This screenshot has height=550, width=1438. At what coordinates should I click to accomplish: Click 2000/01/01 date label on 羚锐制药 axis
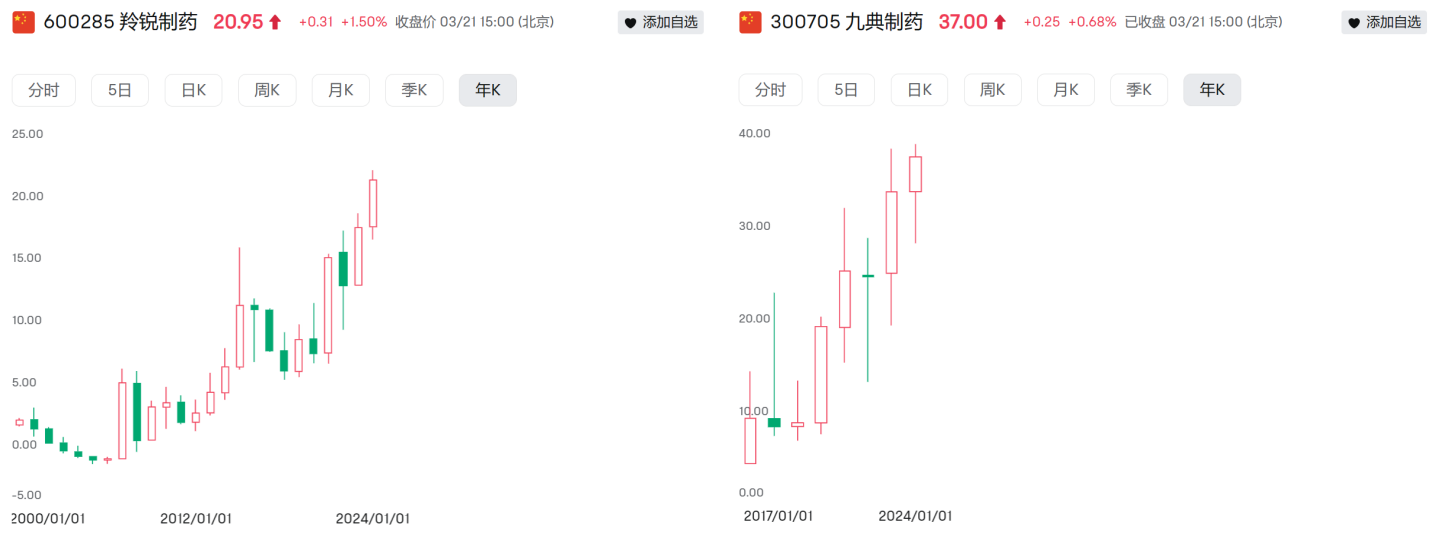click(48, 518)
